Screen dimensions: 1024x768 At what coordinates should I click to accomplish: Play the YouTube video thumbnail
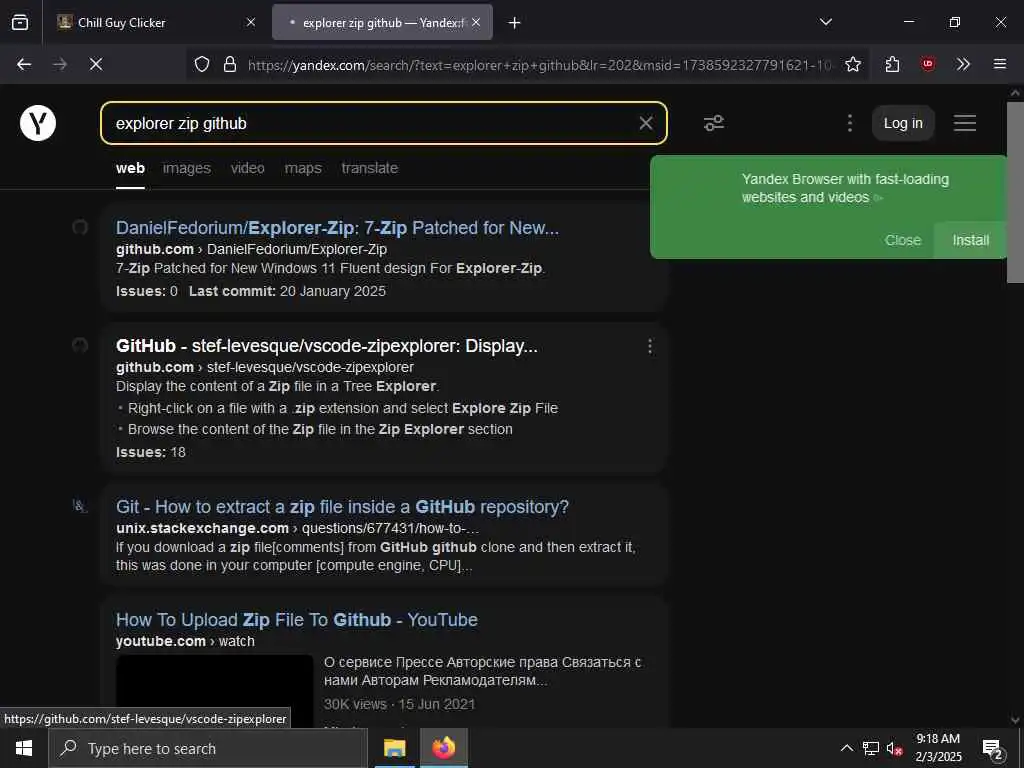[215, 691]
